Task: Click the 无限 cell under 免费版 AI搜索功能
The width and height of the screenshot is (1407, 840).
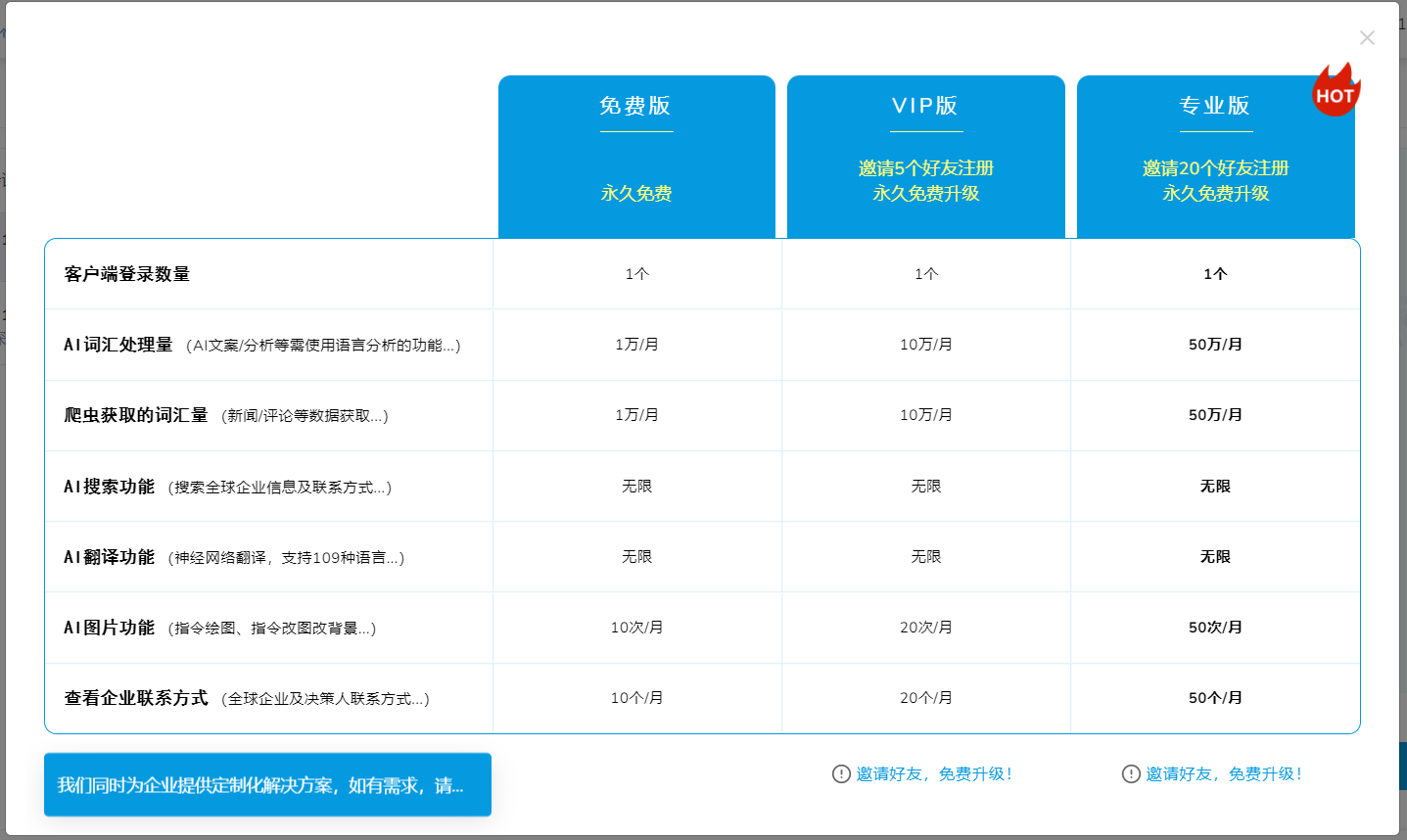Action: click(637, 486)
